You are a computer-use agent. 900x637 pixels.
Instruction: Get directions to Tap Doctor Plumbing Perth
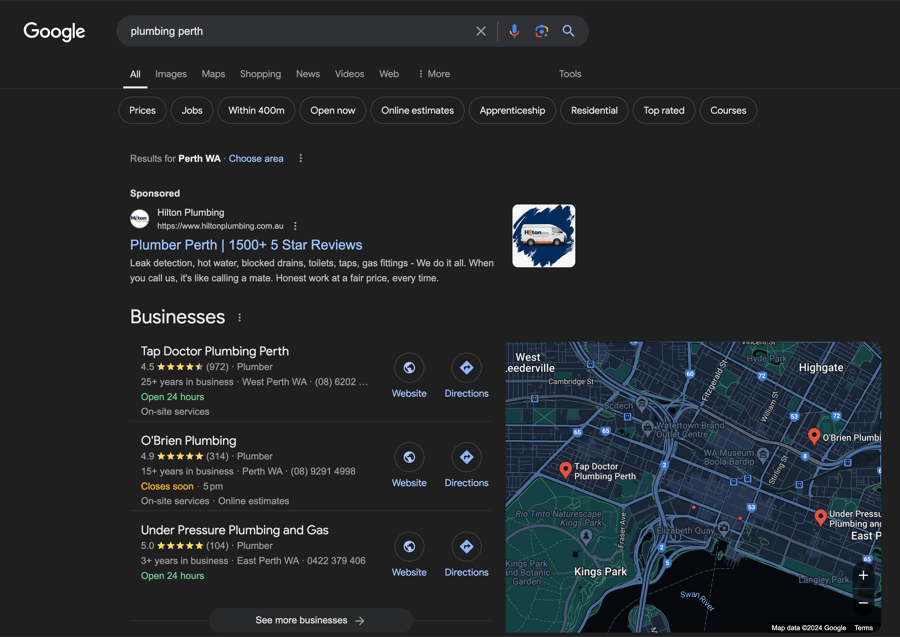click(467, 368)
